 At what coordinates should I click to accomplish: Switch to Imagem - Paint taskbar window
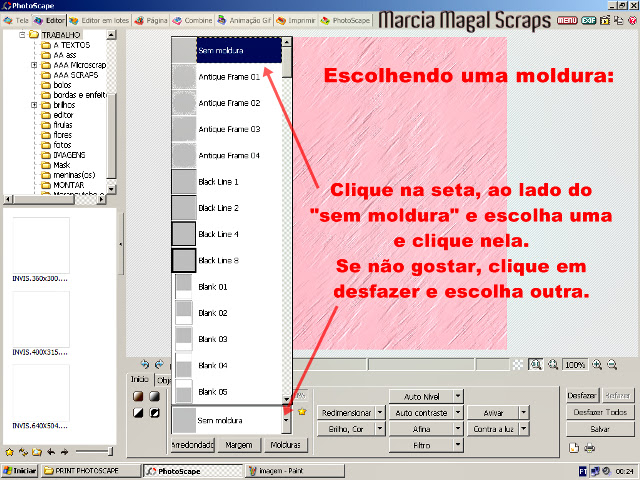point(294,471)
